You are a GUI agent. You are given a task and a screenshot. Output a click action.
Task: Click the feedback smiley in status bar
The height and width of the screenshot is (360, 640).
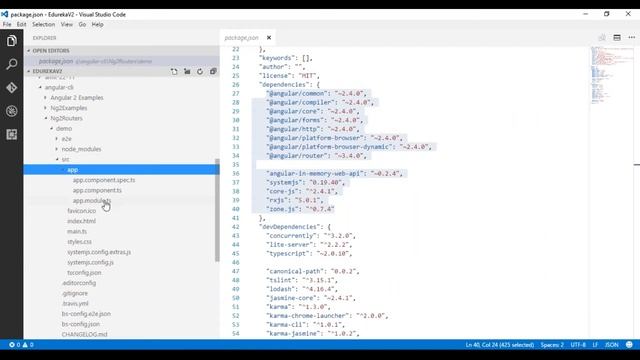629,345
